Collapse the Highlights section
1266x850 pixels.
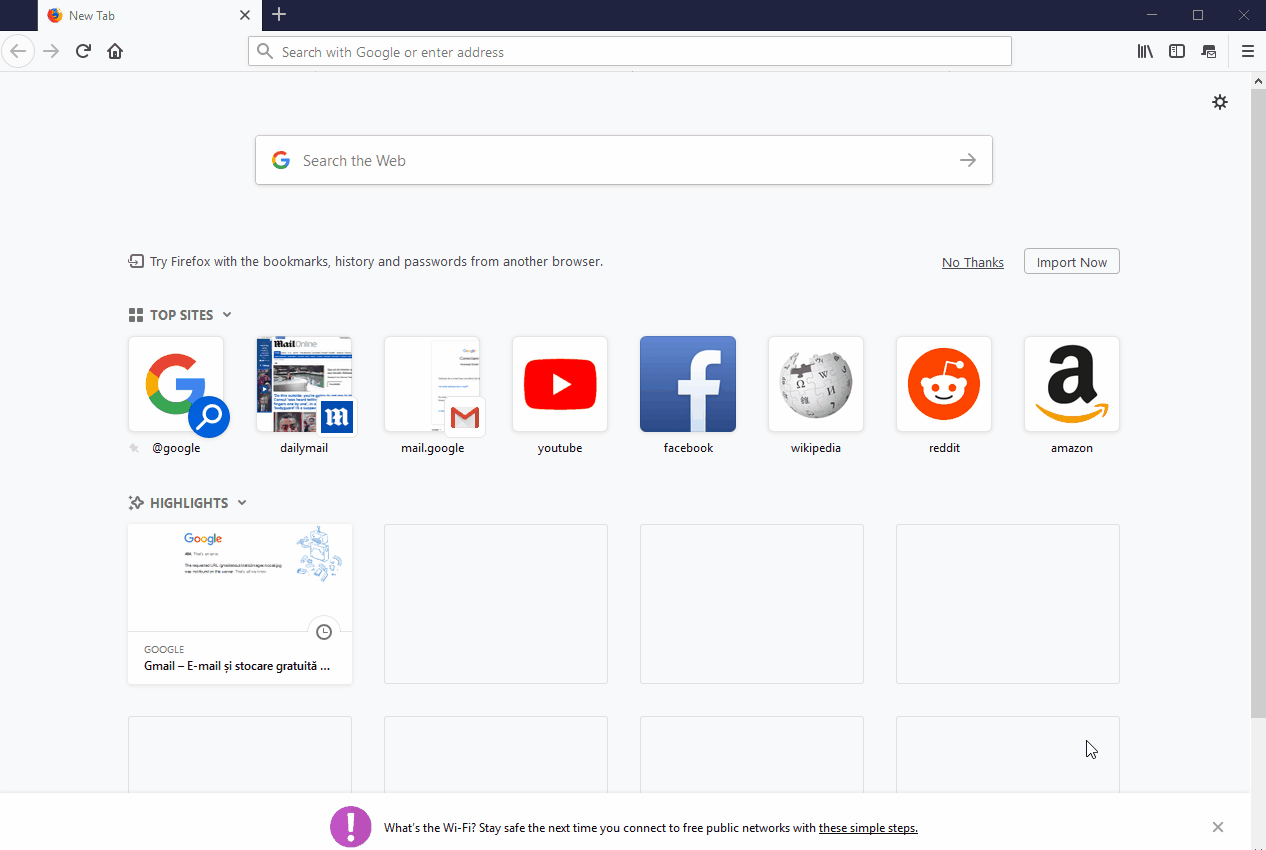(242, 503)
